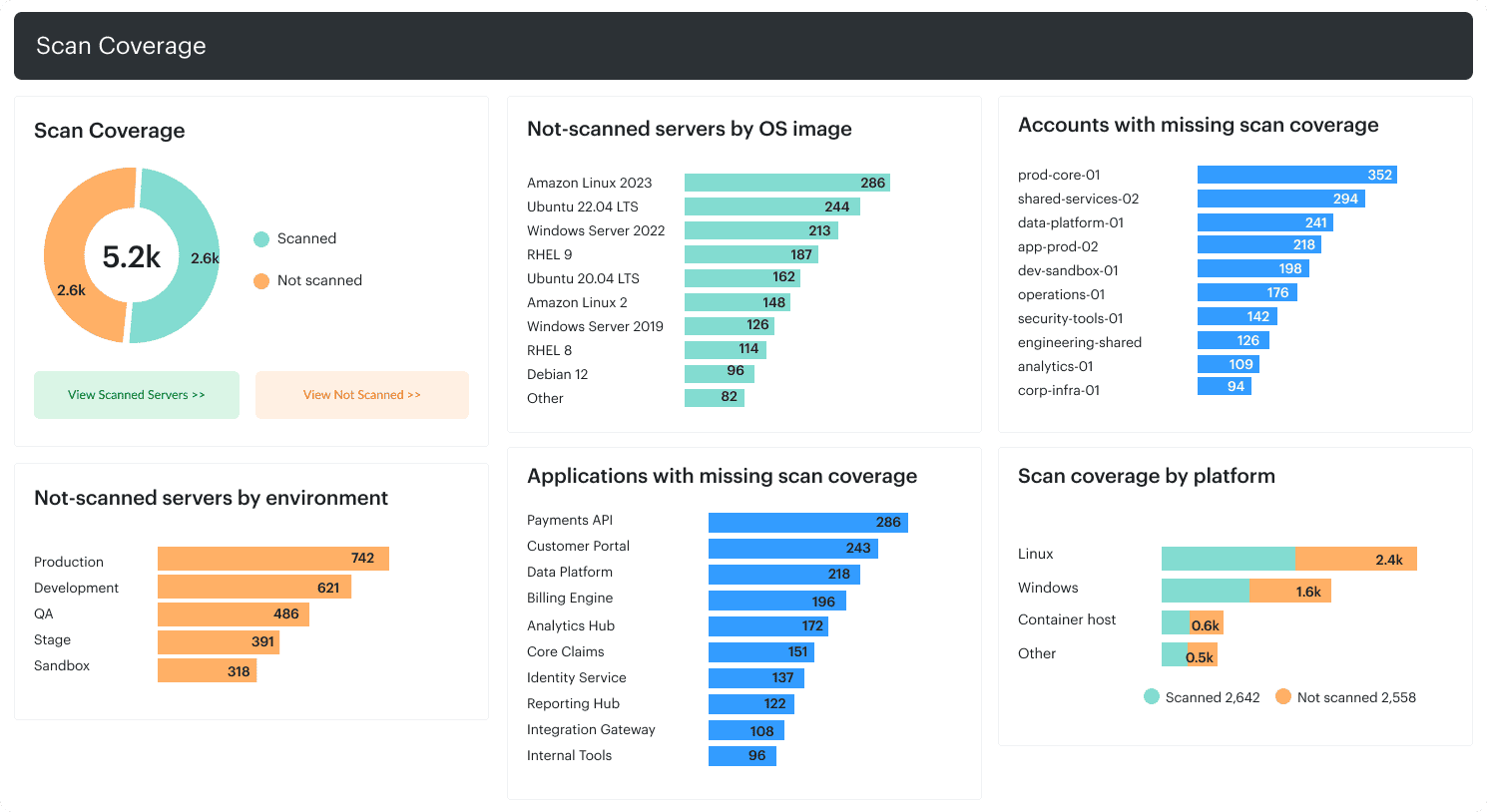Click Internal Tools bar 96
Viewport: 1487px width, 812px height.
click(743, 756)
